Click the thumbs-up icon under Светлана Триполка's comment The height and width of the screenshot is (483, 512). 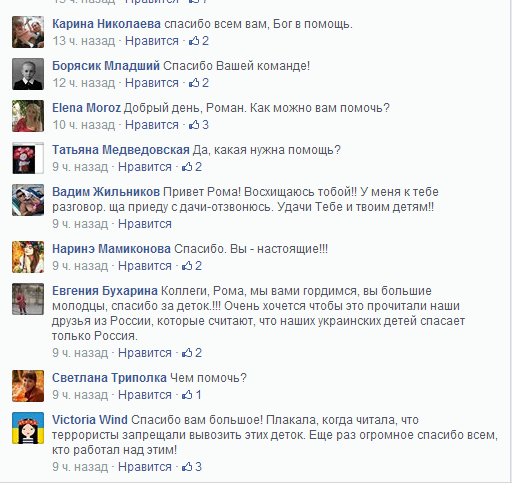coord(187,395)
